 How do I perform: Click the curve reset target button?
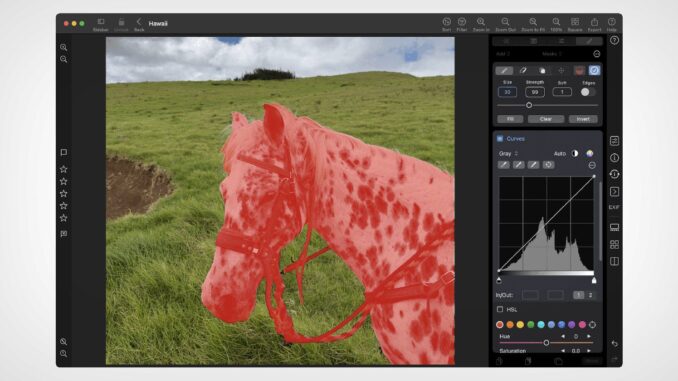[548, 165]
